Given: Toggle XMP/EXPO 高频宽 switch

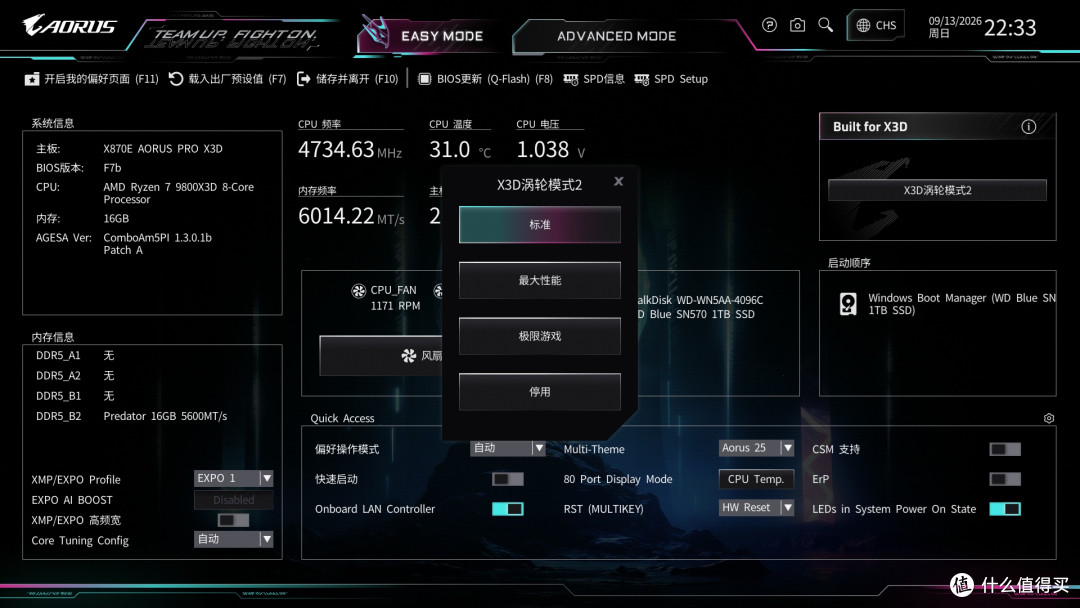Looking at the screenshot, I should coord(233,520).
